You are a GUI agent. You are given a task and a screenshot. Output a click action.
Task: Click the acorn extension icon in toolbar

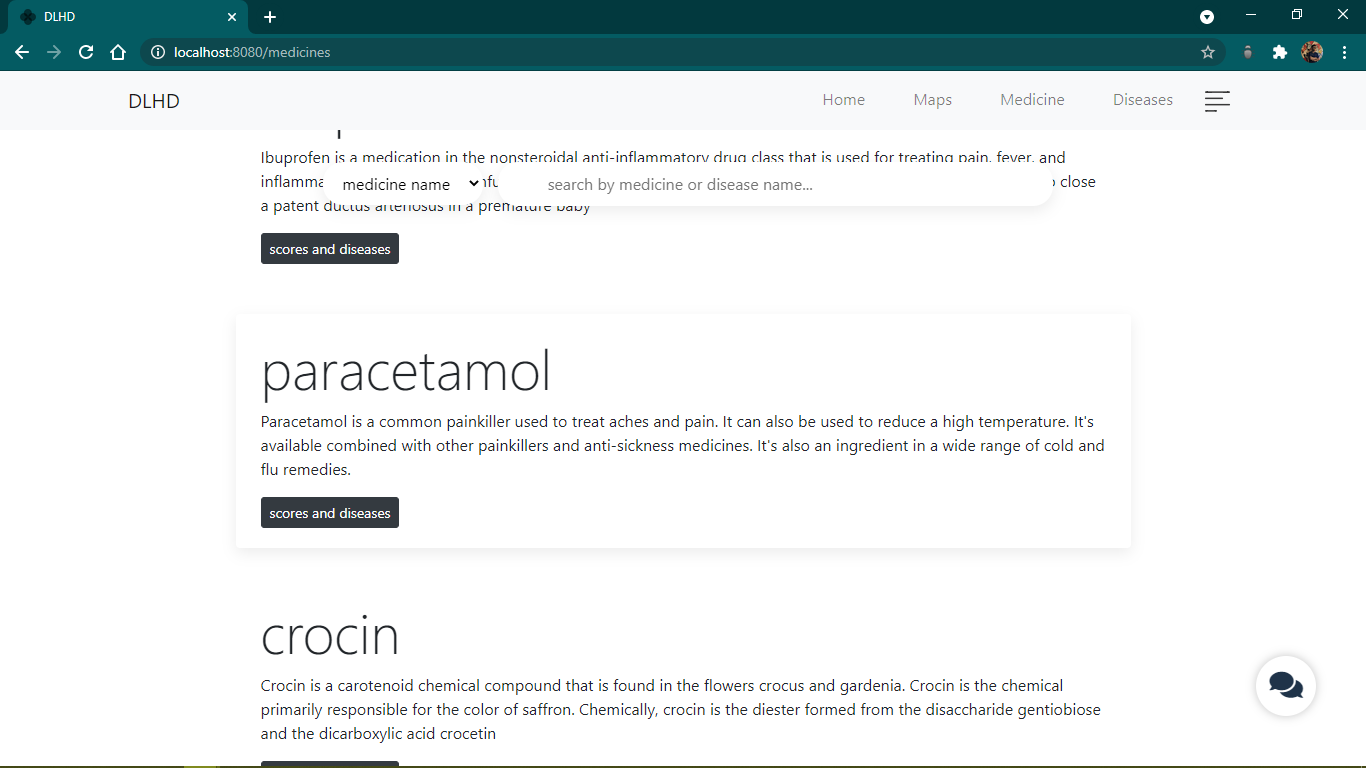tap(1247, 52)
